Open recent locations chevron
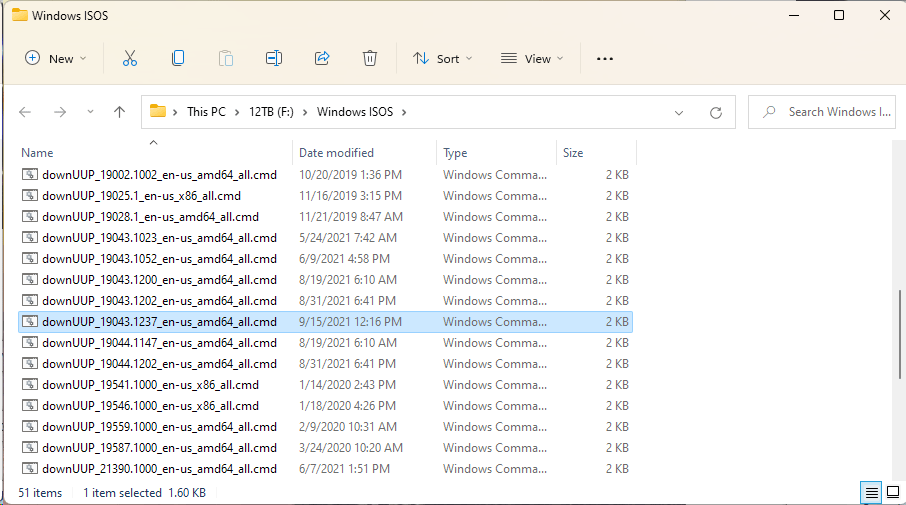The image size is (906, 505). [x=90, y=112]
